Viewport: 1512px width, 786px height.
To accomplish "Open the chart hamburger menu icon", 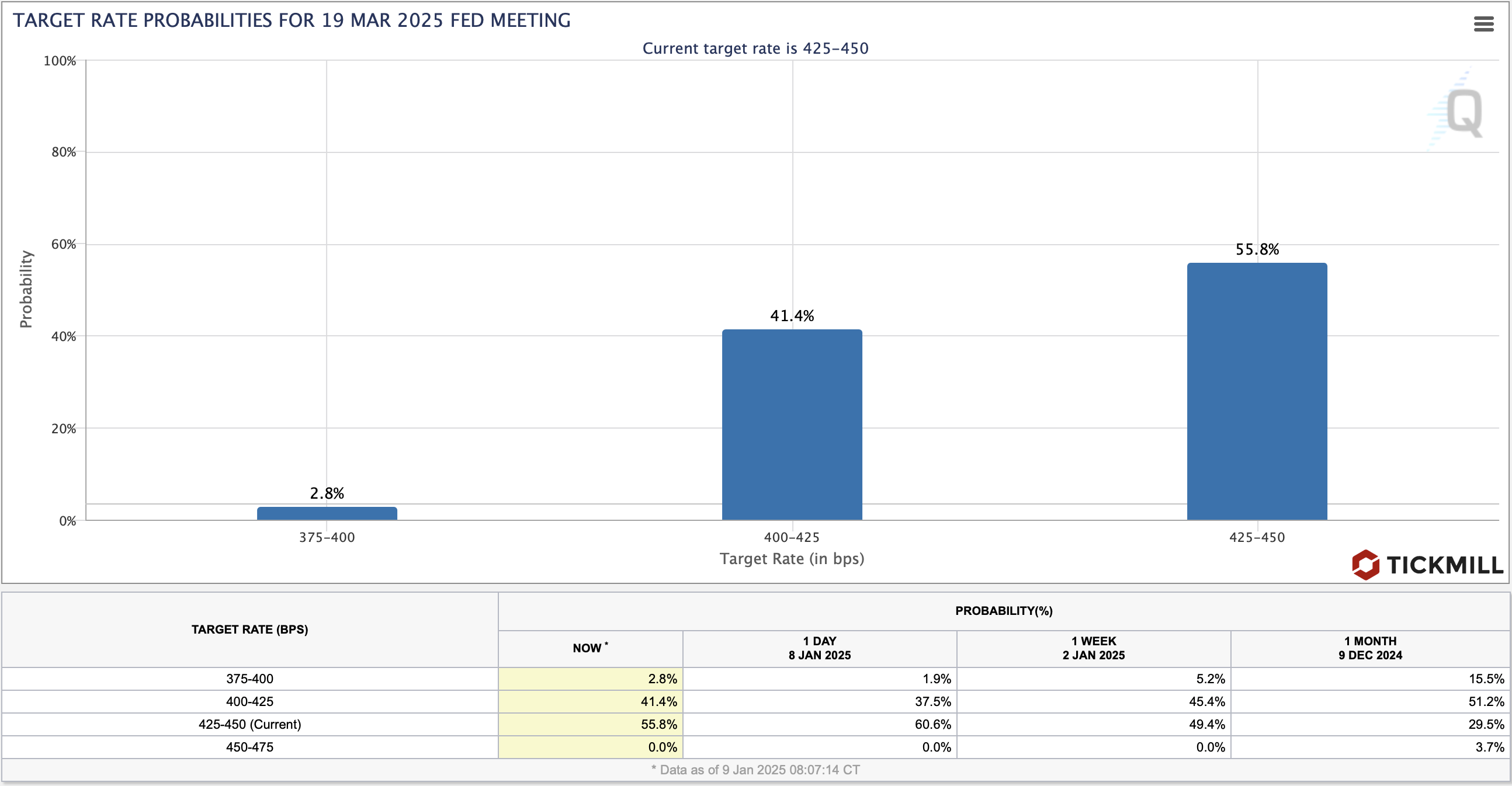I will (1483, 24).
